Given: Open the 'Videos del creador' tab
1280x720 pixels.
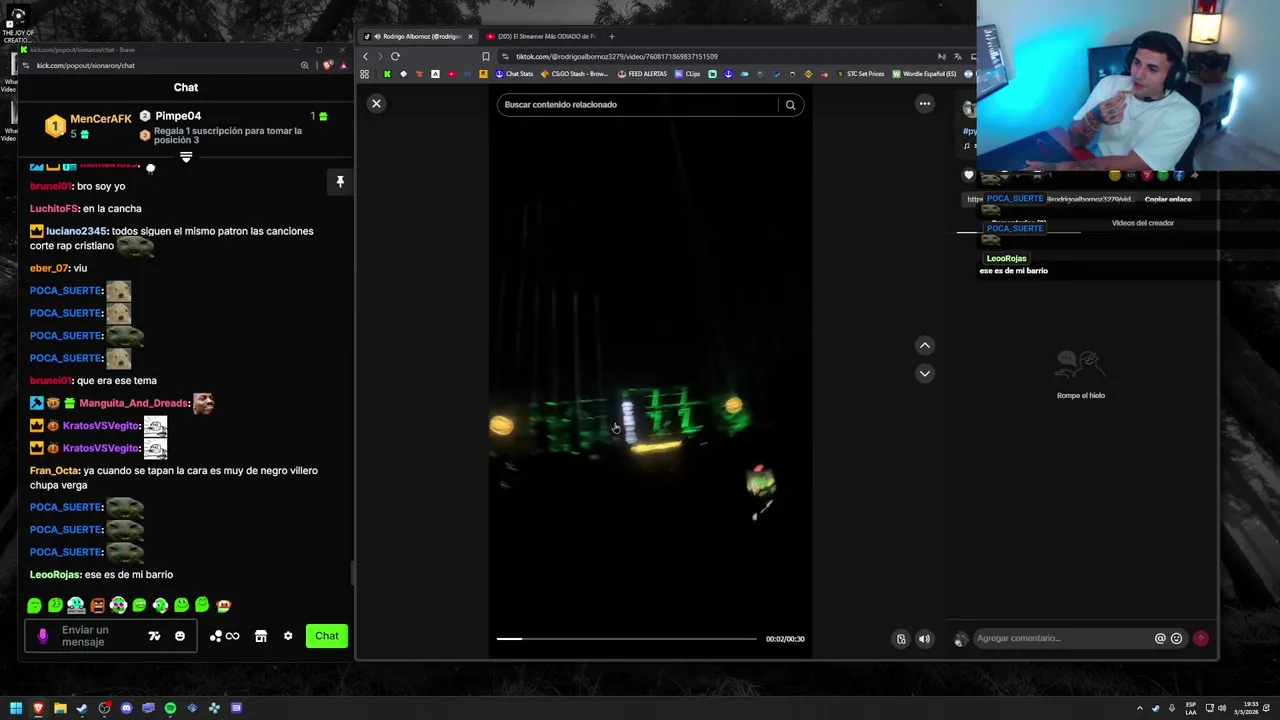Looking at the screenshot, I should point(1142,223).
